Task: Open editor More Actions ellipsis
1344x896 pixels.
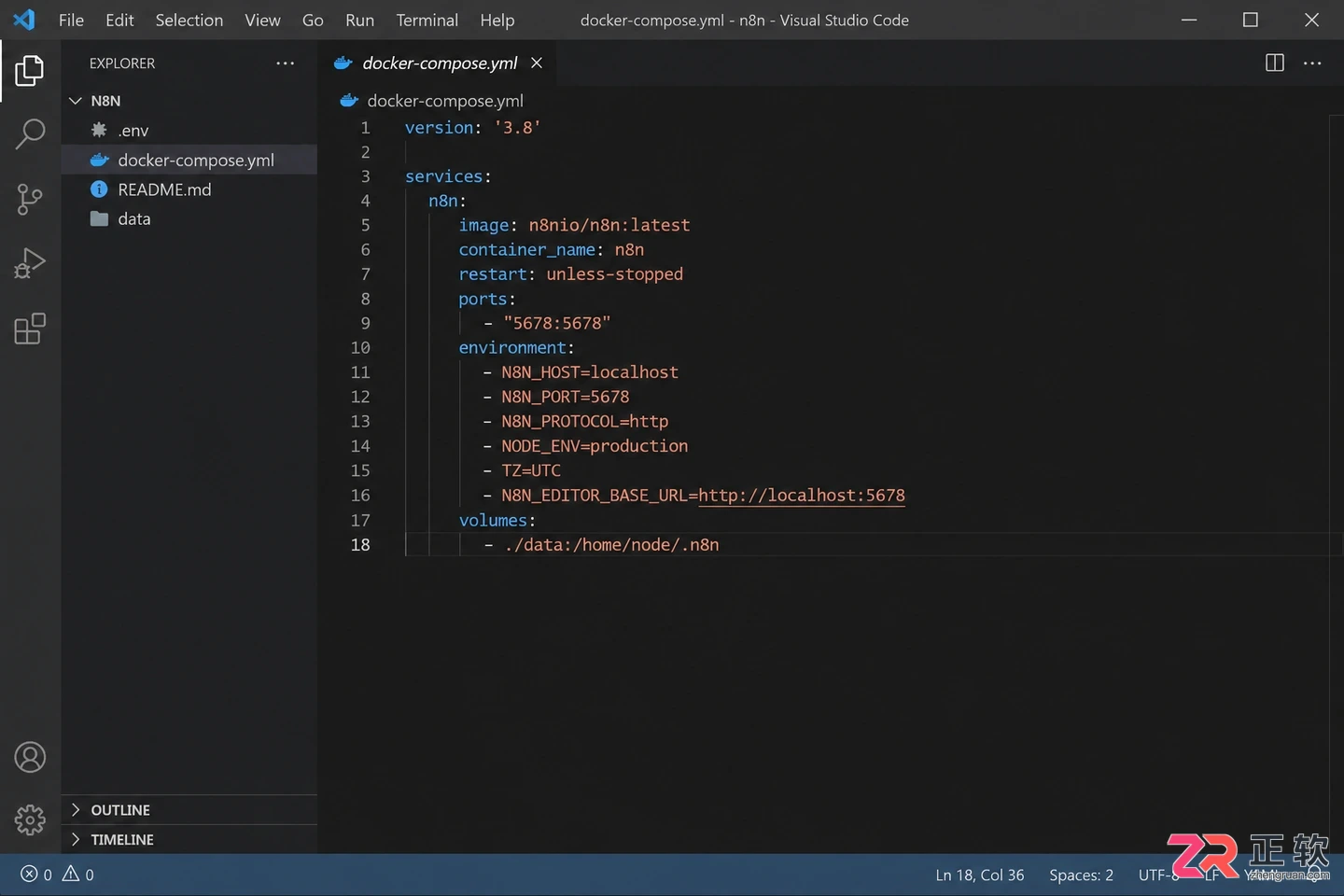Action: click(x=1312, y=63)
